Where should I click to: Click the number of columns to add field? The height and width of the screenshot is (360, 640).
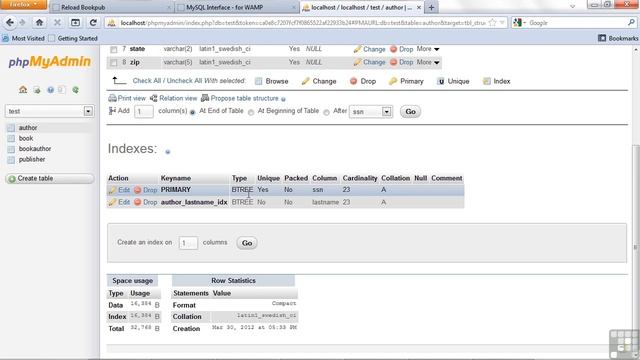144,111
